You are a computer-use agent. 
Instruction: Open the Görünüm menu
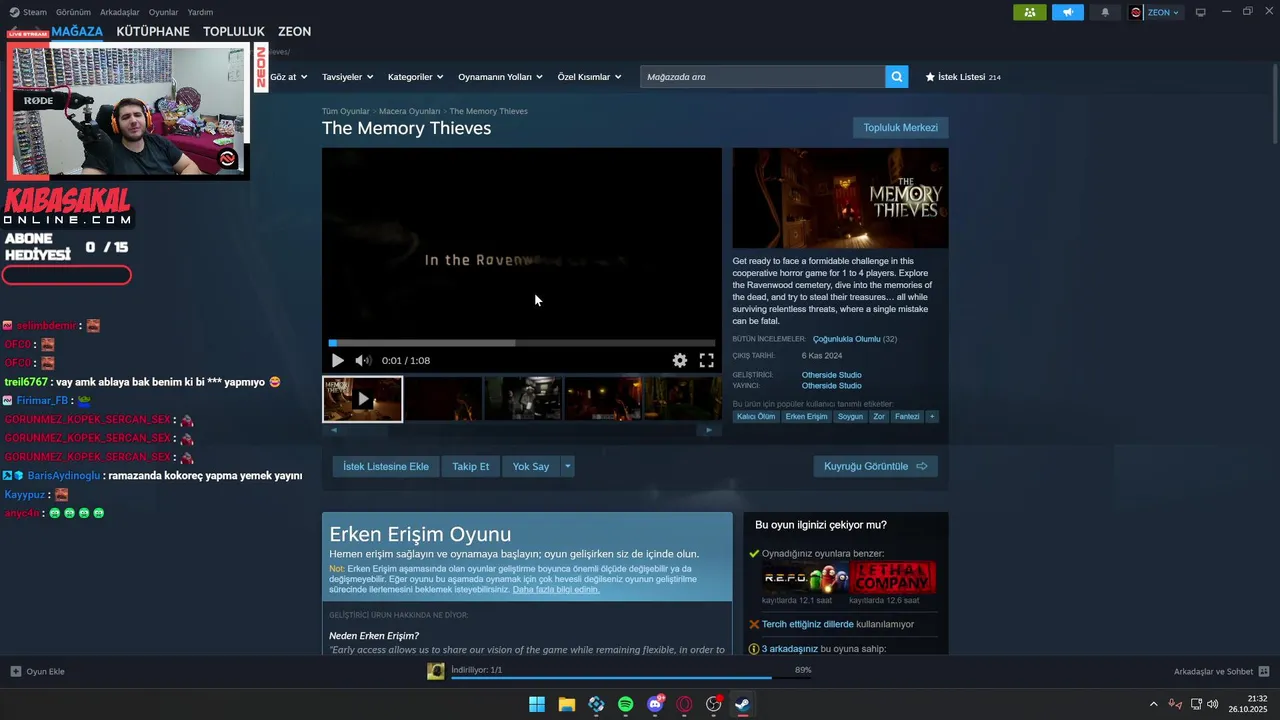coord(73,12)
